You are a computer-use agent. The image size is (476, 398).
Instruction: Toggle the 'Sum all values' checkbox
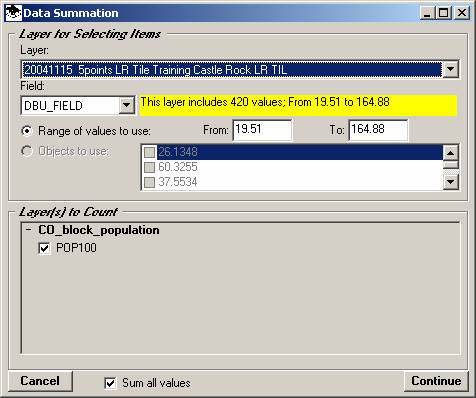coord(110,383)
